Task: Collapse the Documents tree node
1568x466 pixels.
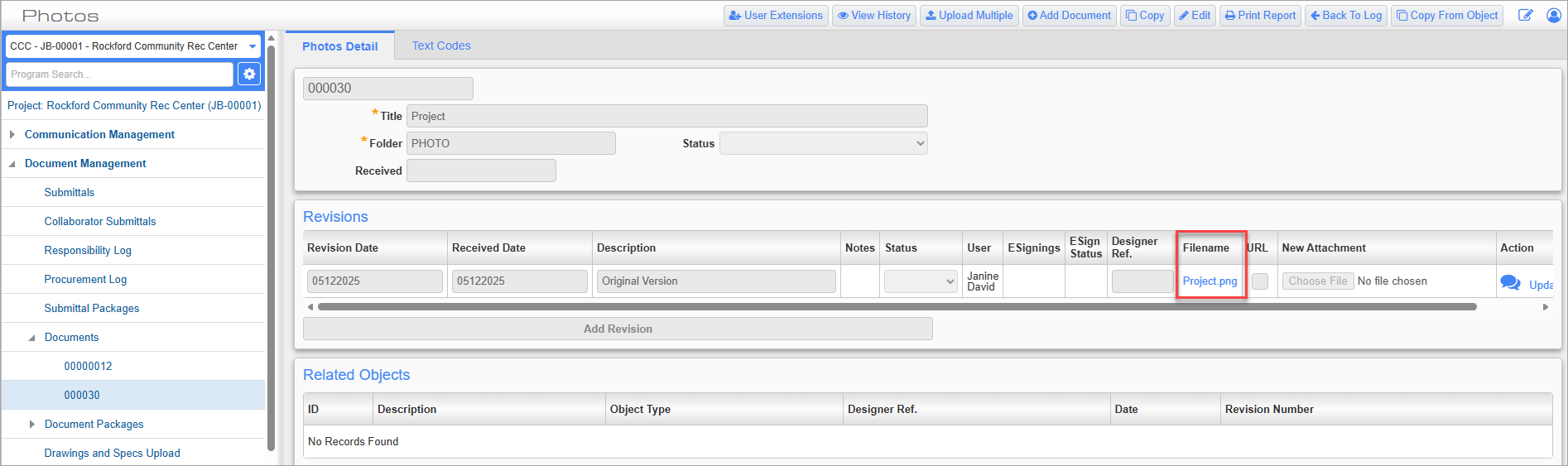Action: [x=32, y=338]
